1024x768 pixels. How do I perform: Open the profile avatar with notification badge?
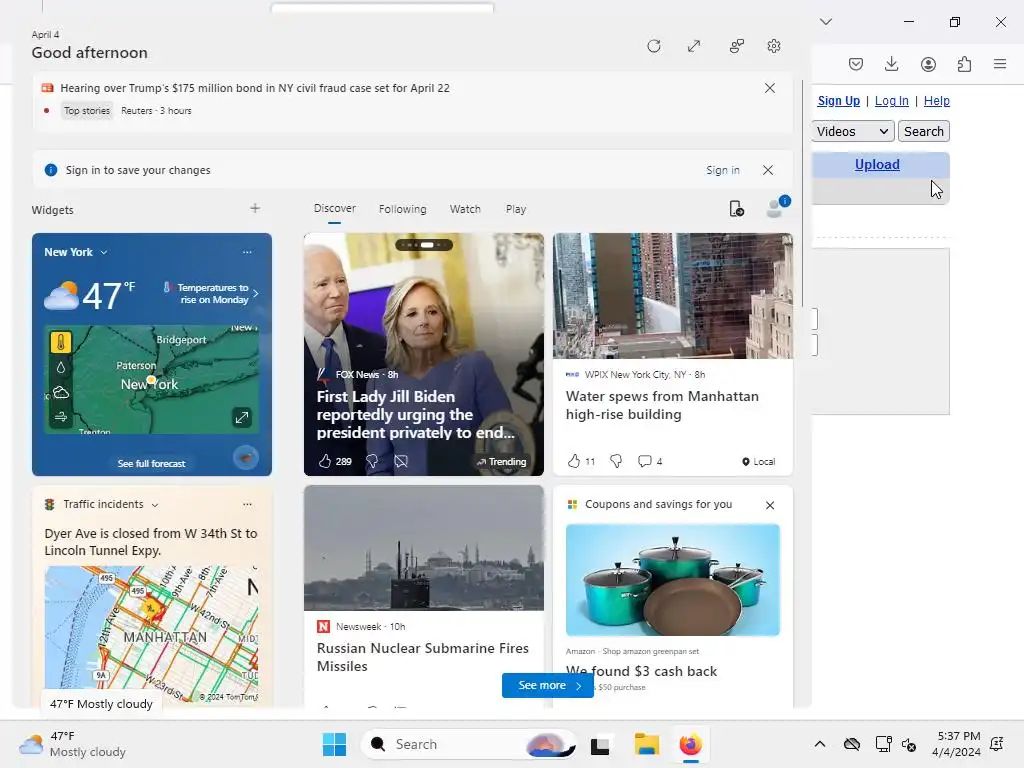point(777,207)
